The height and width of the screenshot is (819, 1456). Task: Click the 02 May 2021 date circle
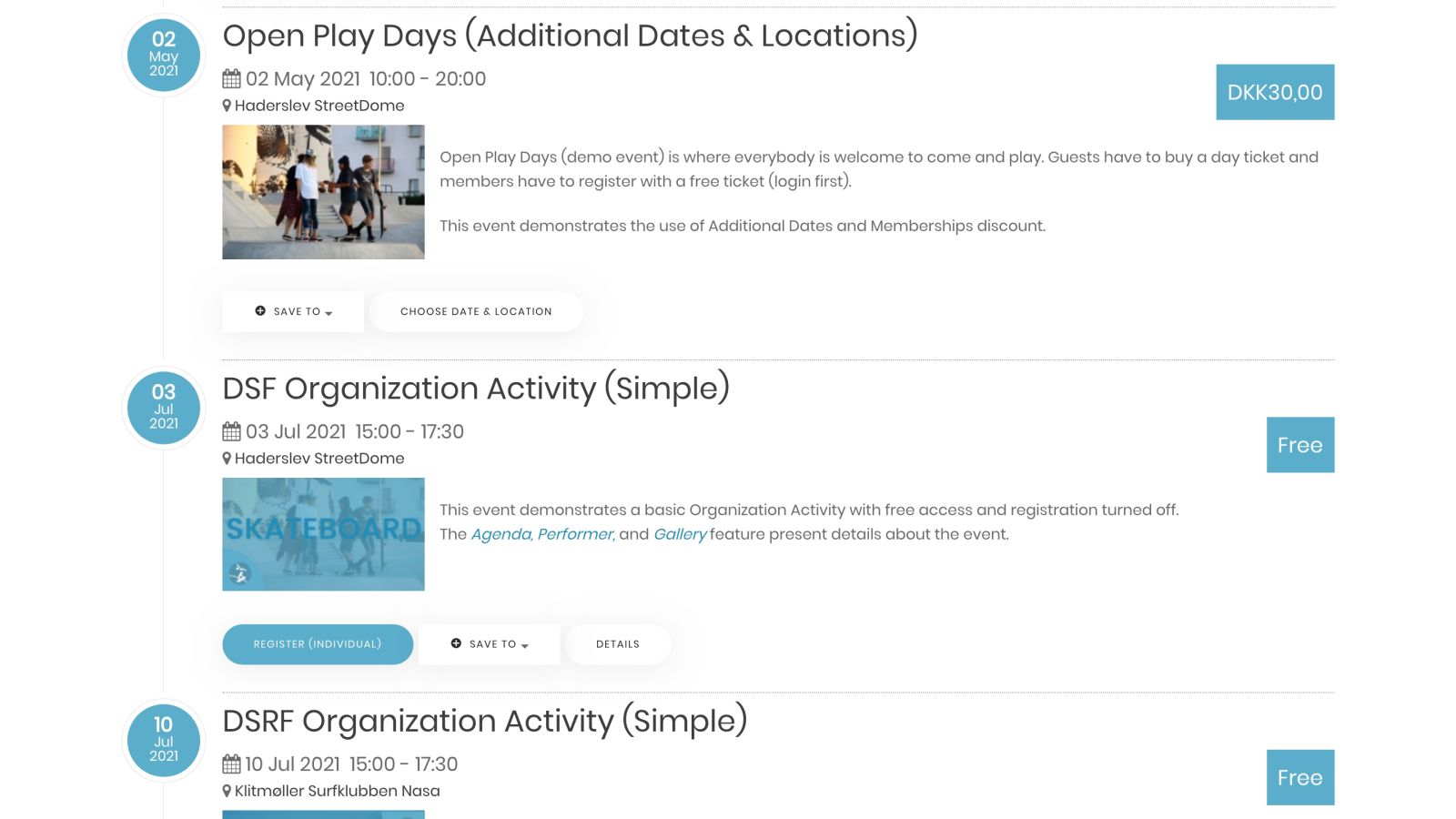(x=164, y=55)
